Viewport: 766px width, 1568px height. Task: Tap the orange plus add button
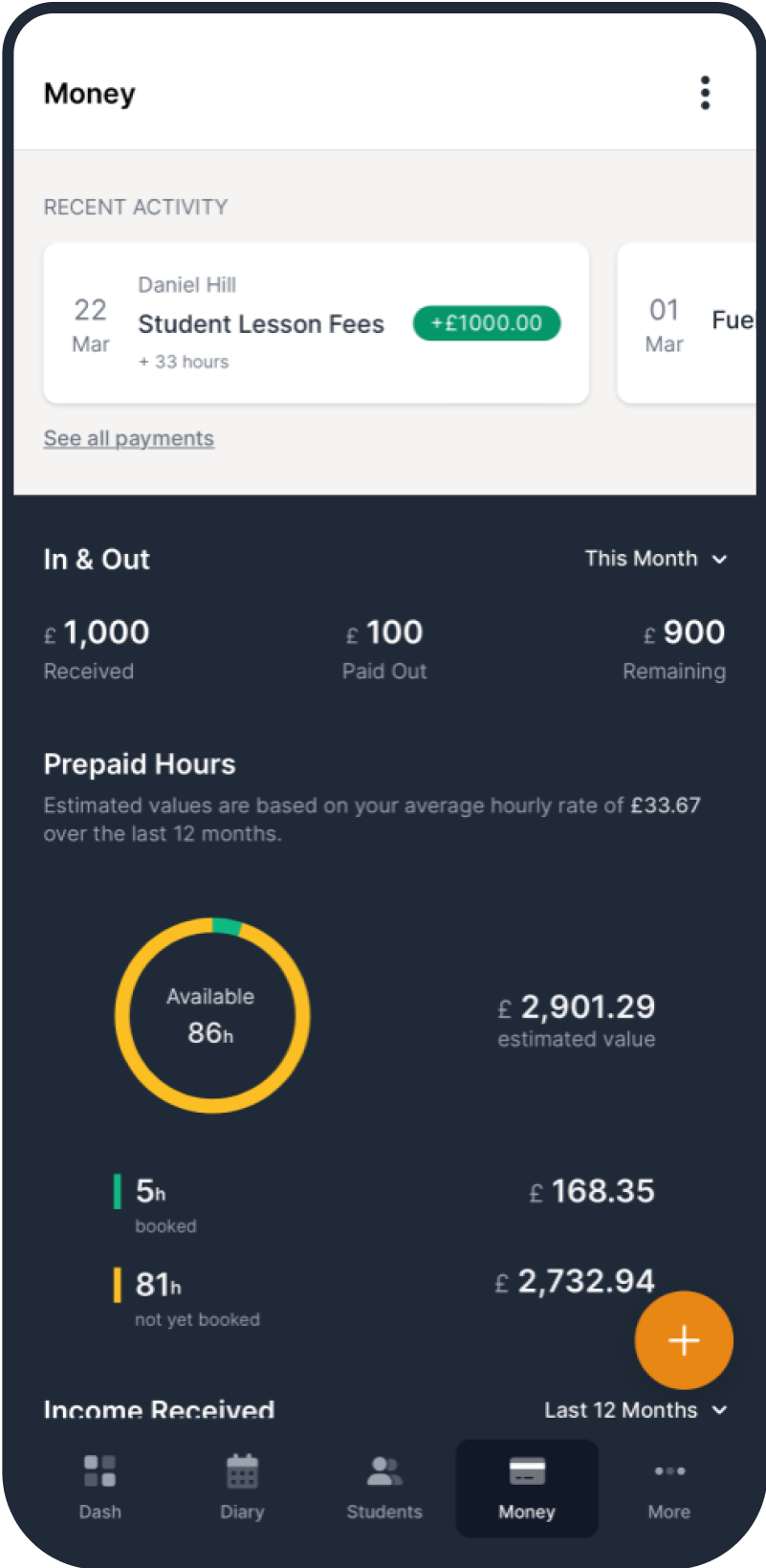point(684,1340)
